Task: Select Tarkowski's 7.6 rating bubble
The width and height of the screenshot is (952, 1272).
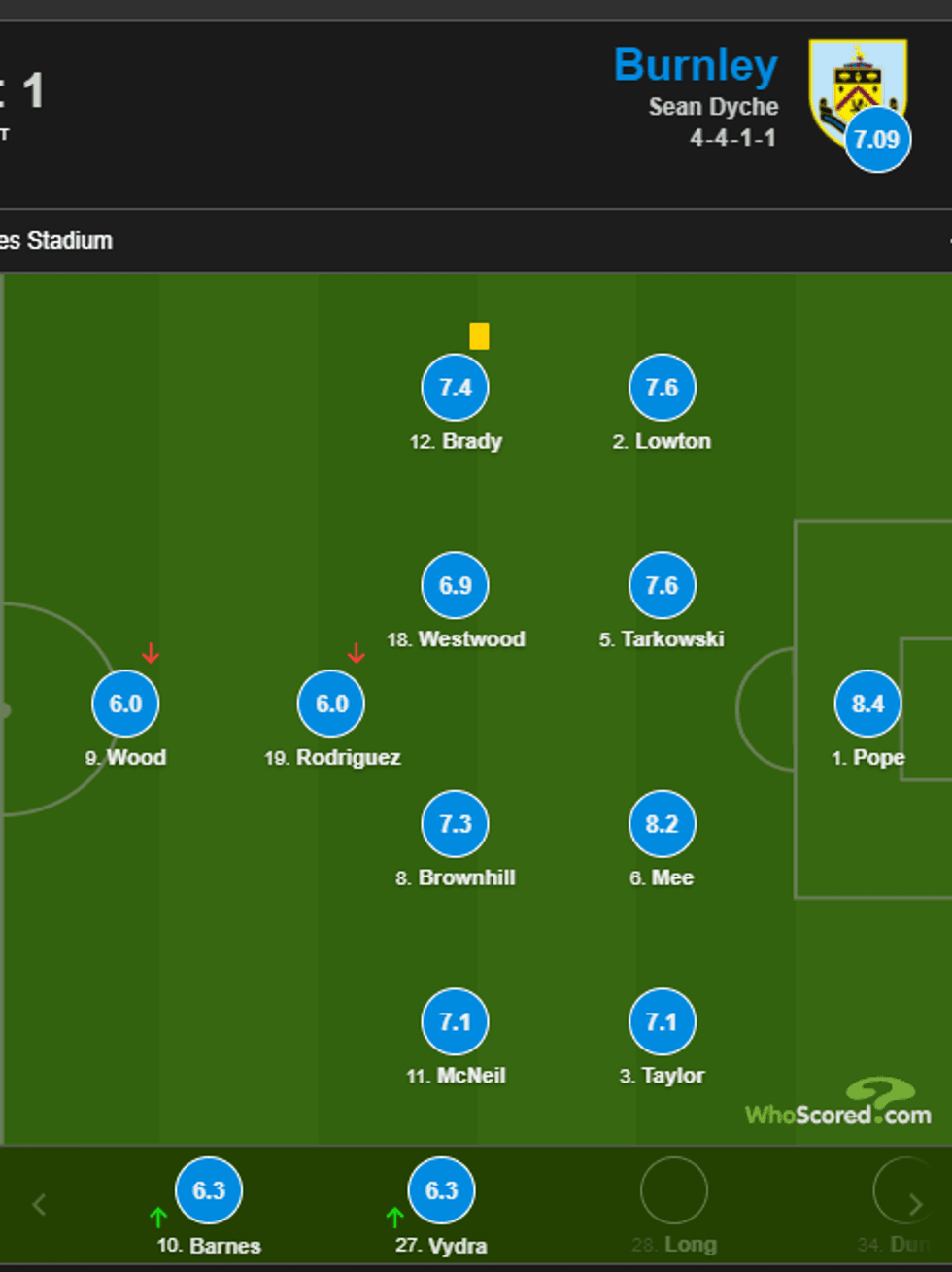Action: [x=662, y=585]
